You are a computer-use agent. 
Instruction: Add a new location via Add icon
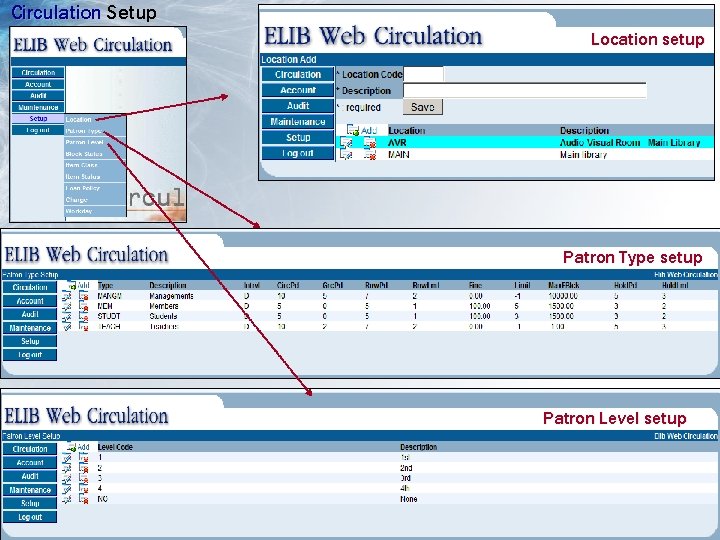pyautogui.click(x=361, y=130)
